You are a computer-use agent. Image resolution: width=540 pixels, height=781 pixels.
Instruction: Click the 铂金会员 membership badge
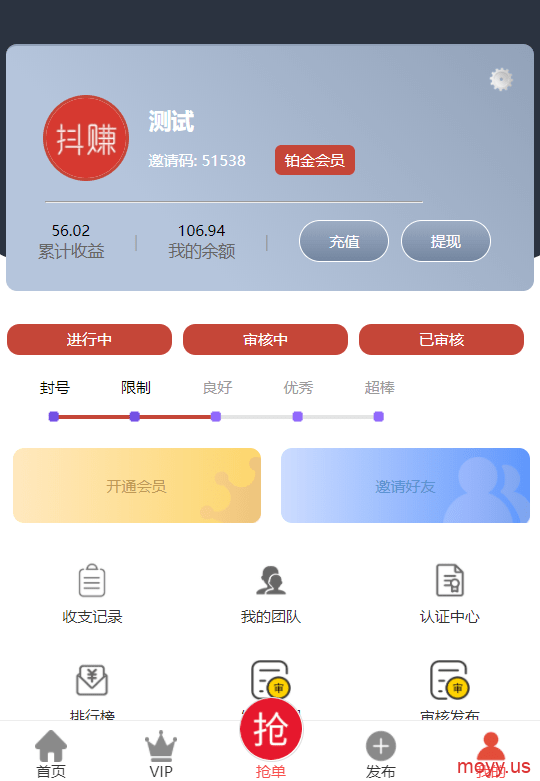click(315, 160)
